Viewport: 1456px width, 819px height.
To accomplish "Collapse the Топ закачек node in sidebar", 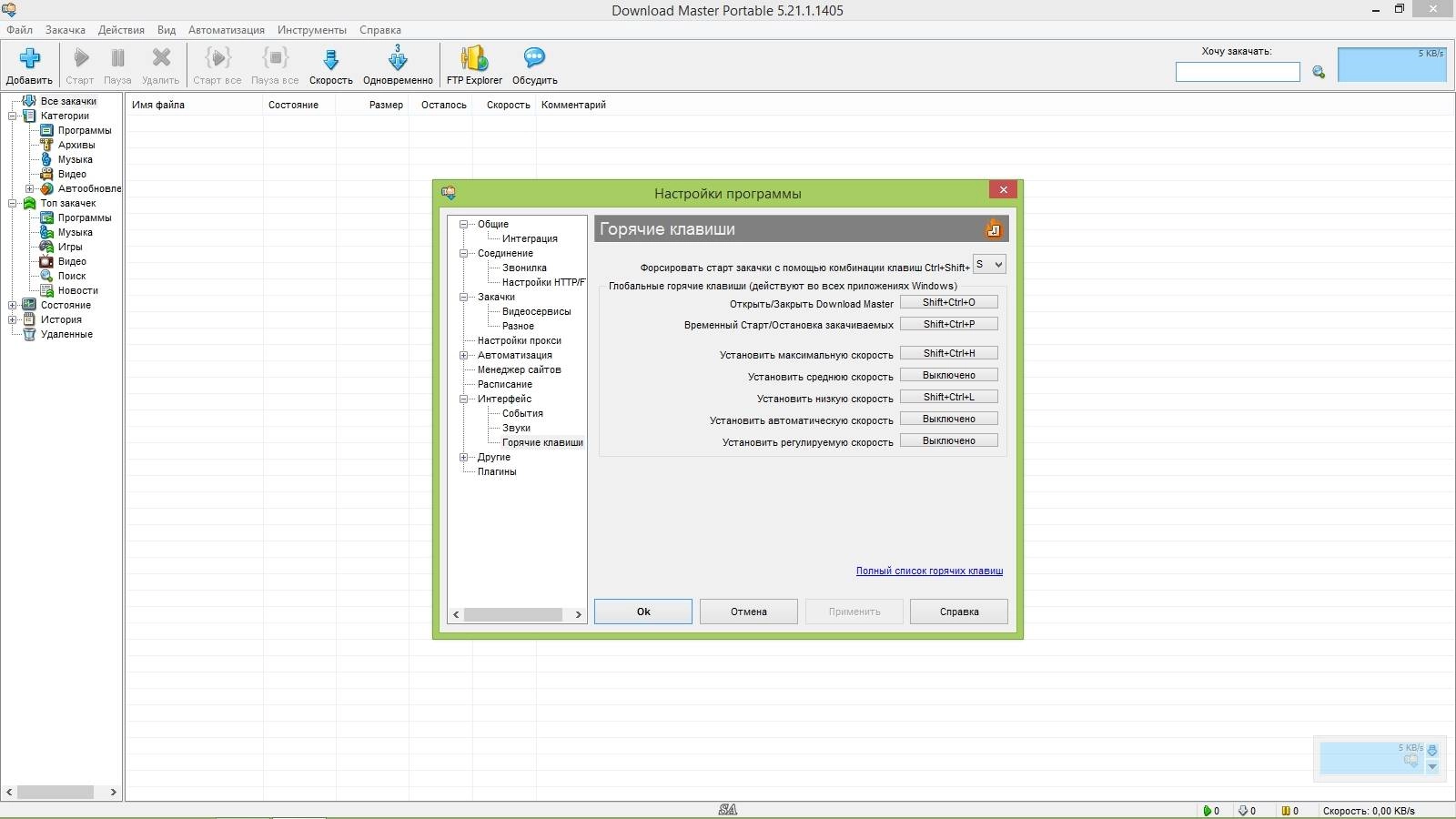I will [x=13, y=203].
